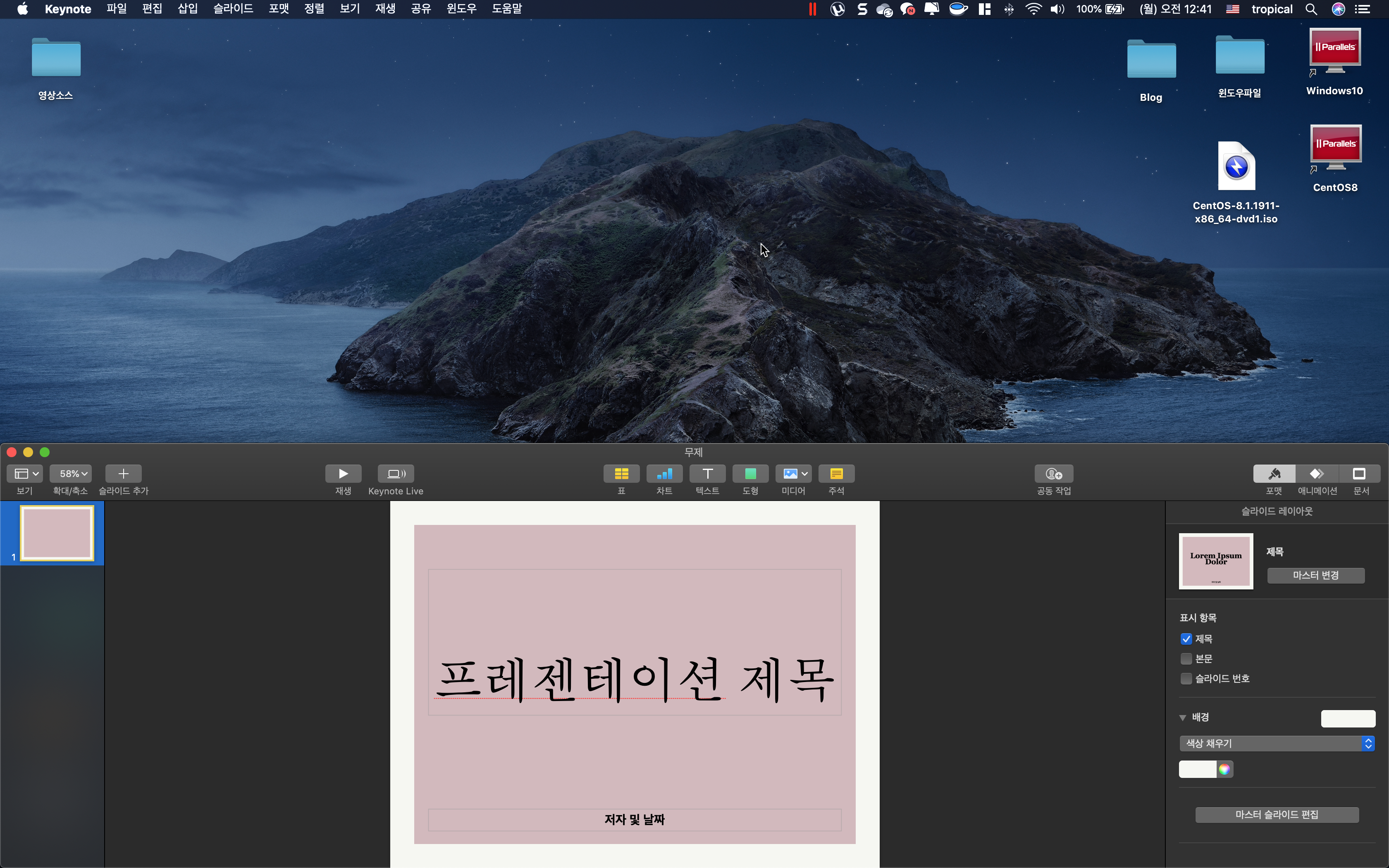Enable the 본문 checkbox
This screenshot has height=868, width=1389.
1186,658
